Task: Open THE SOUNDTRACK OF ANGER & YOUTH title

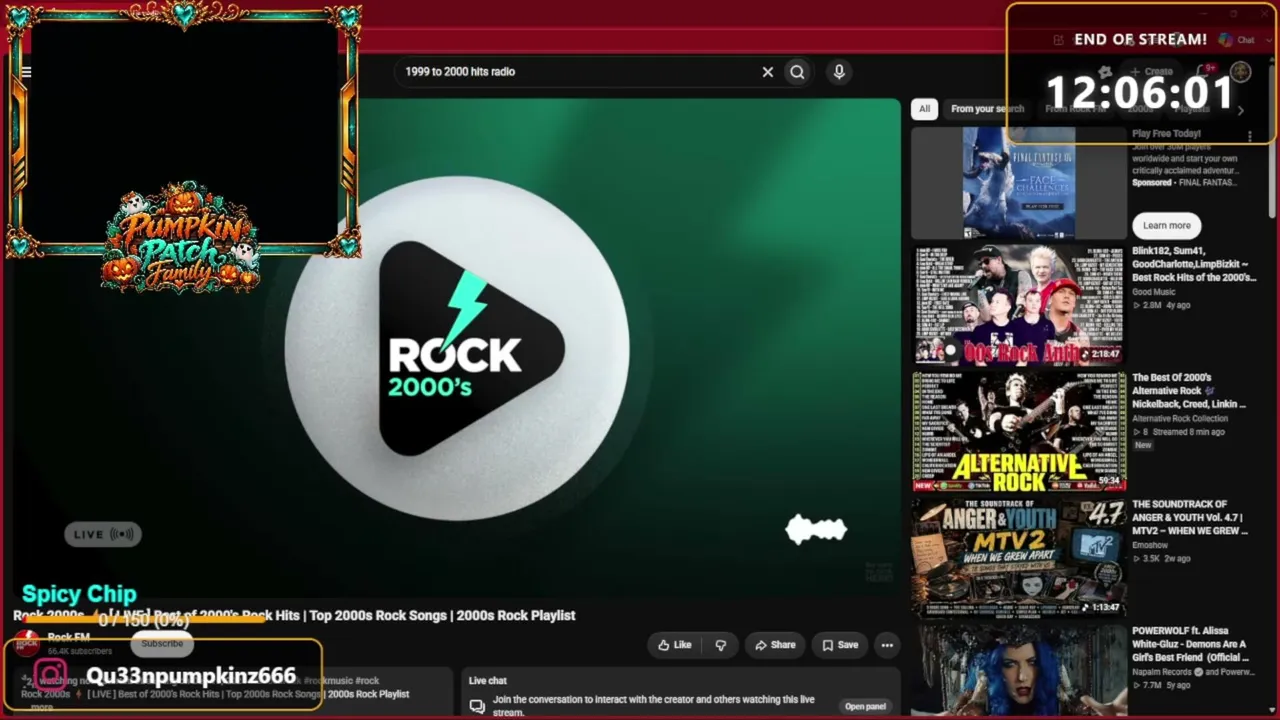Action: click(1190, 518)
